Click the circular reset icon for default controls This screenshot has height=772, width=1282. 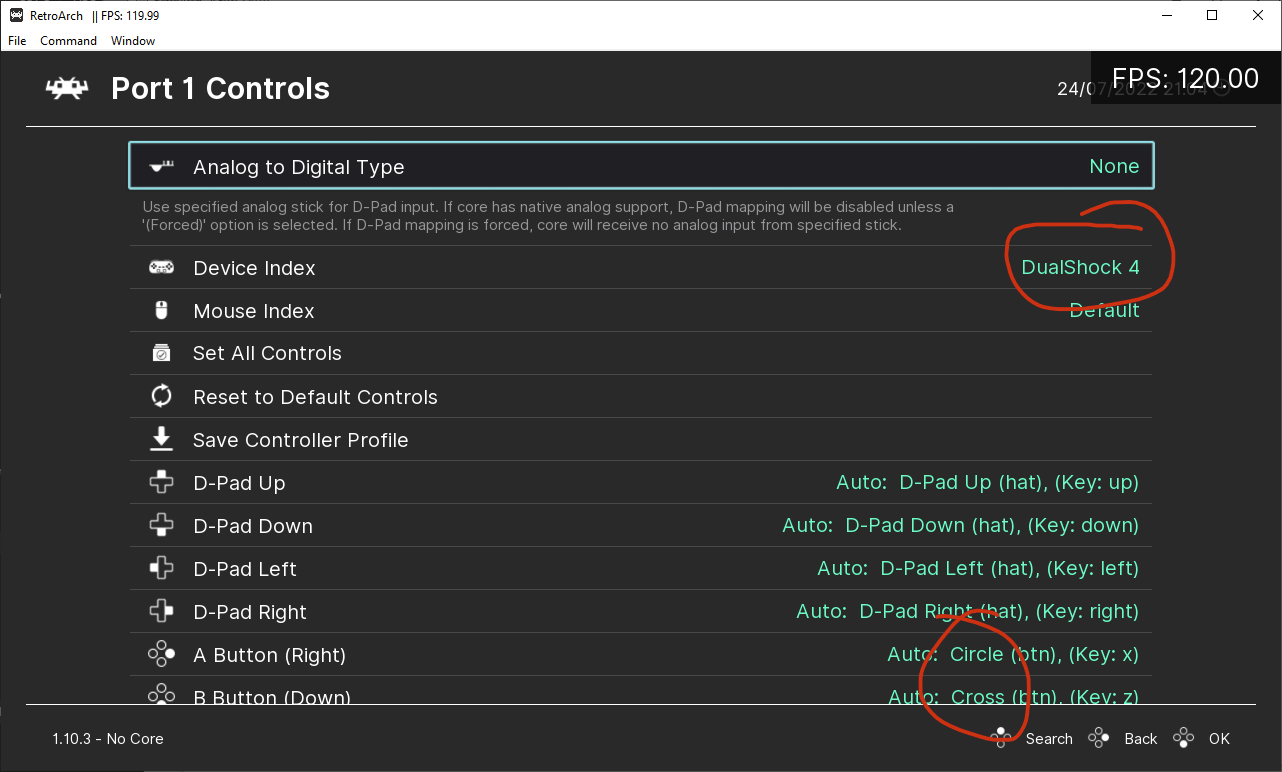pos(162,396)
